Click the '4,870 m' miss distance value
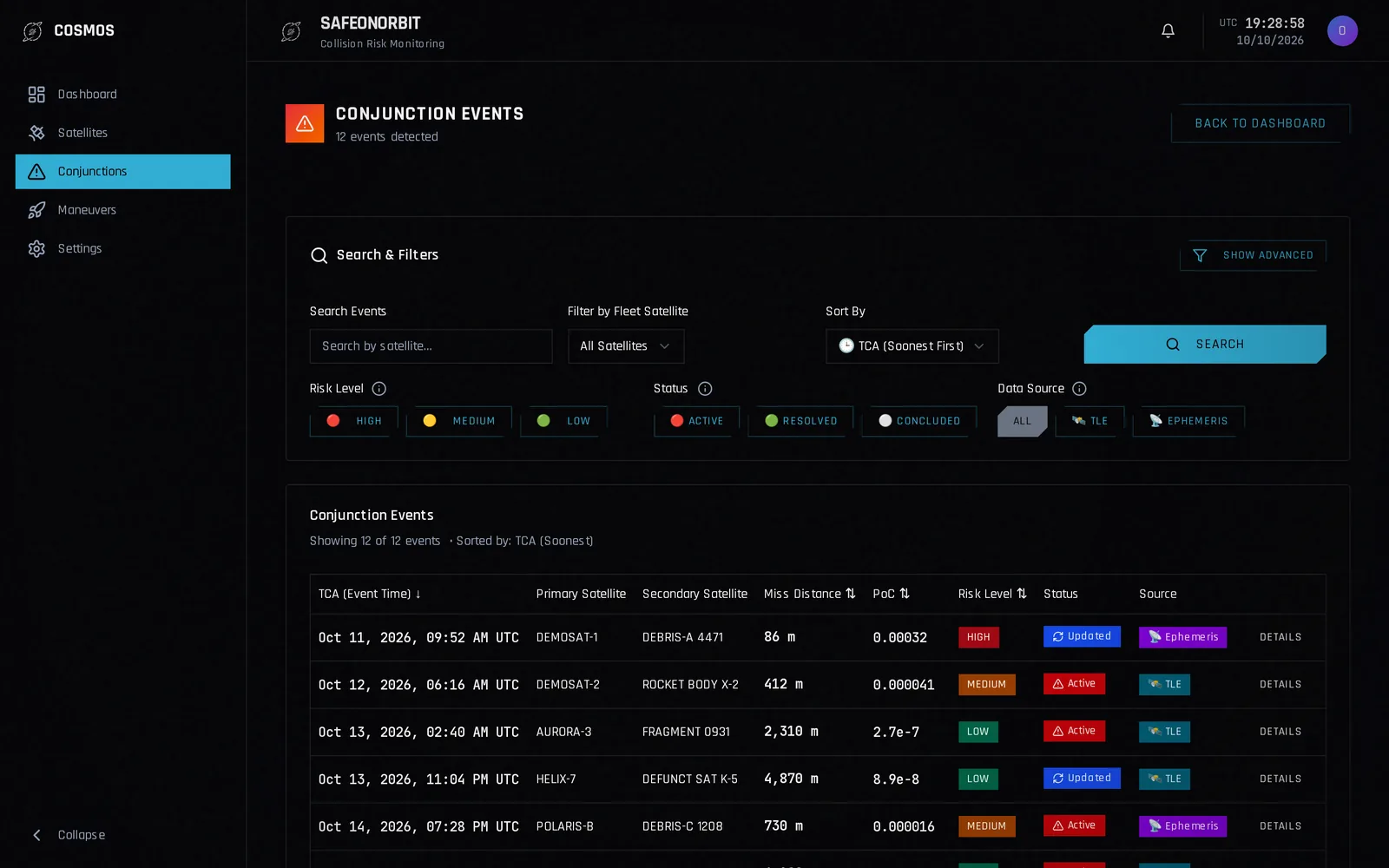 pos(791,779)
